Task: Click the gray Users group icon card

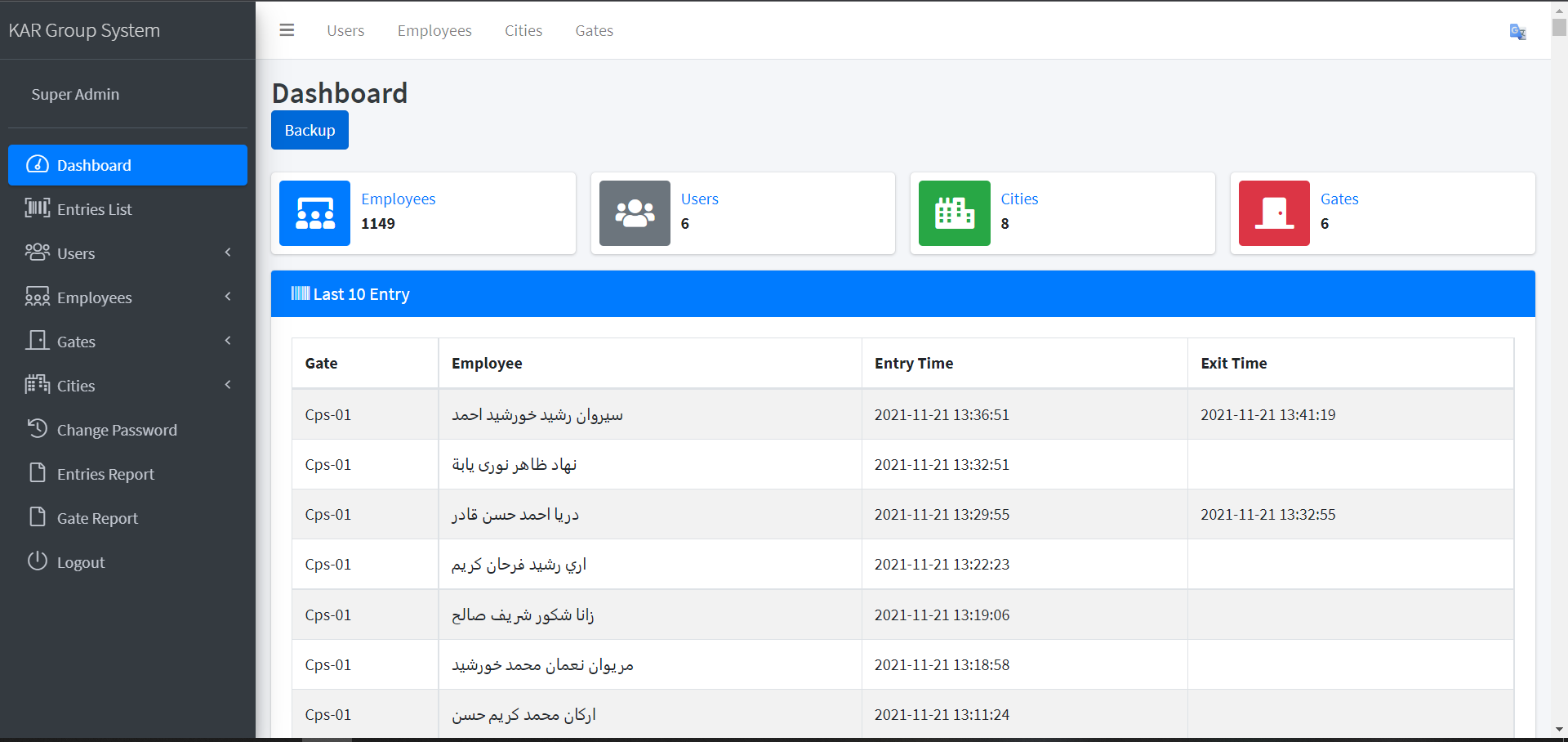Action: (635, 213)
